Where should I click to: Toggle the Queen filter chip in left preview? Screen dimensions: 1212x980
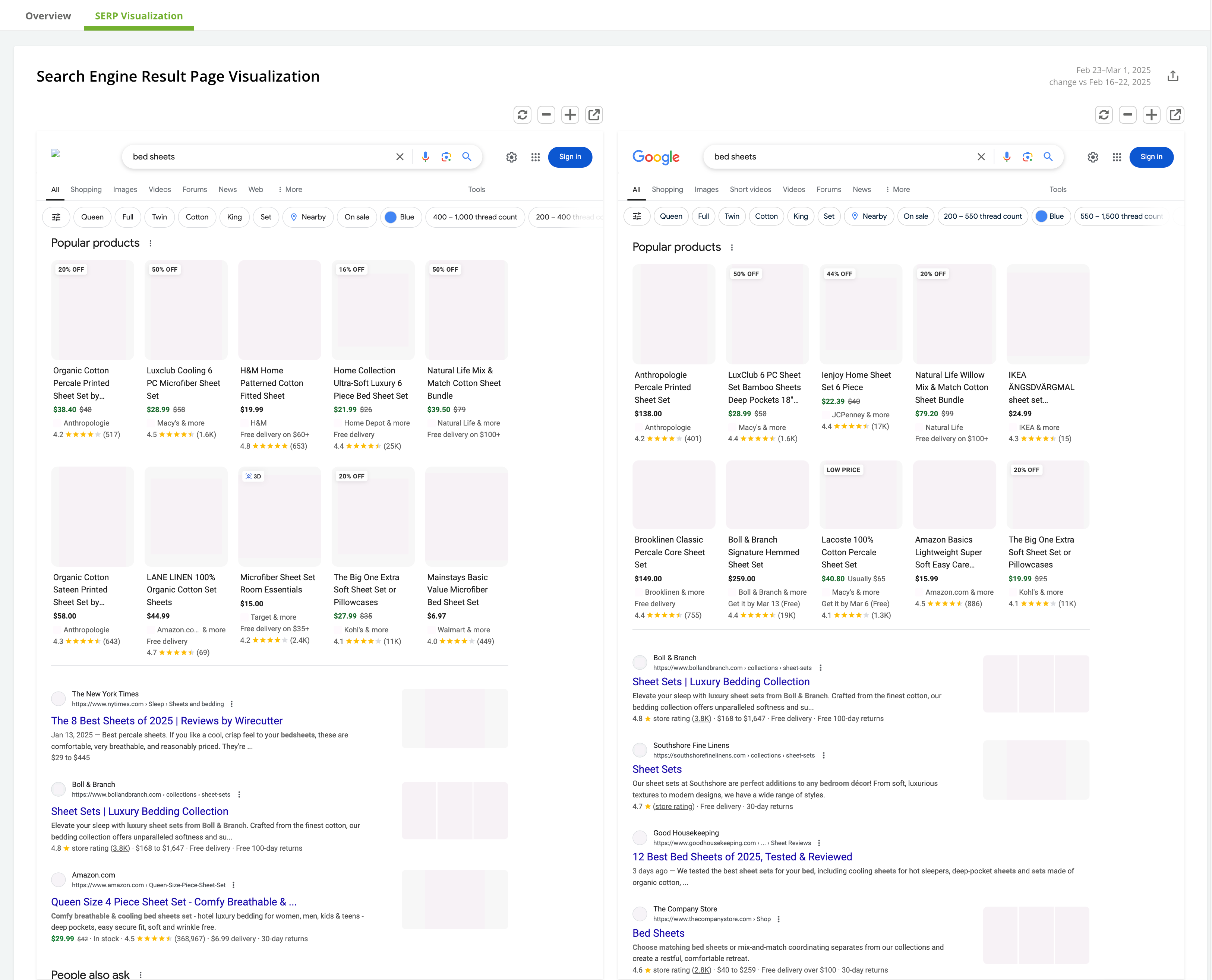92,217
